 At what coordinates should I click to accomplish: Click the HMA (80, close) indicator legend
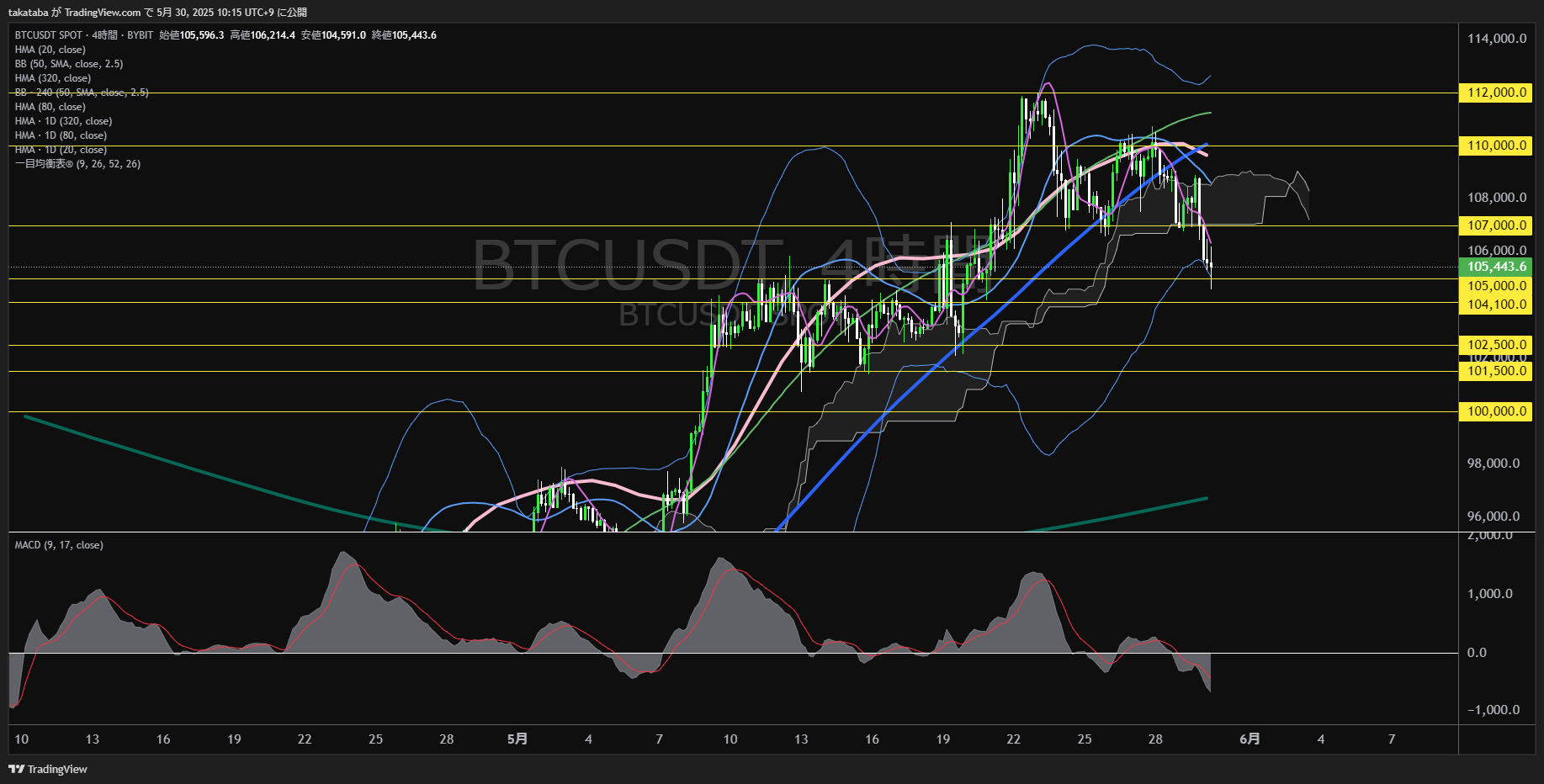coord(50,107)
